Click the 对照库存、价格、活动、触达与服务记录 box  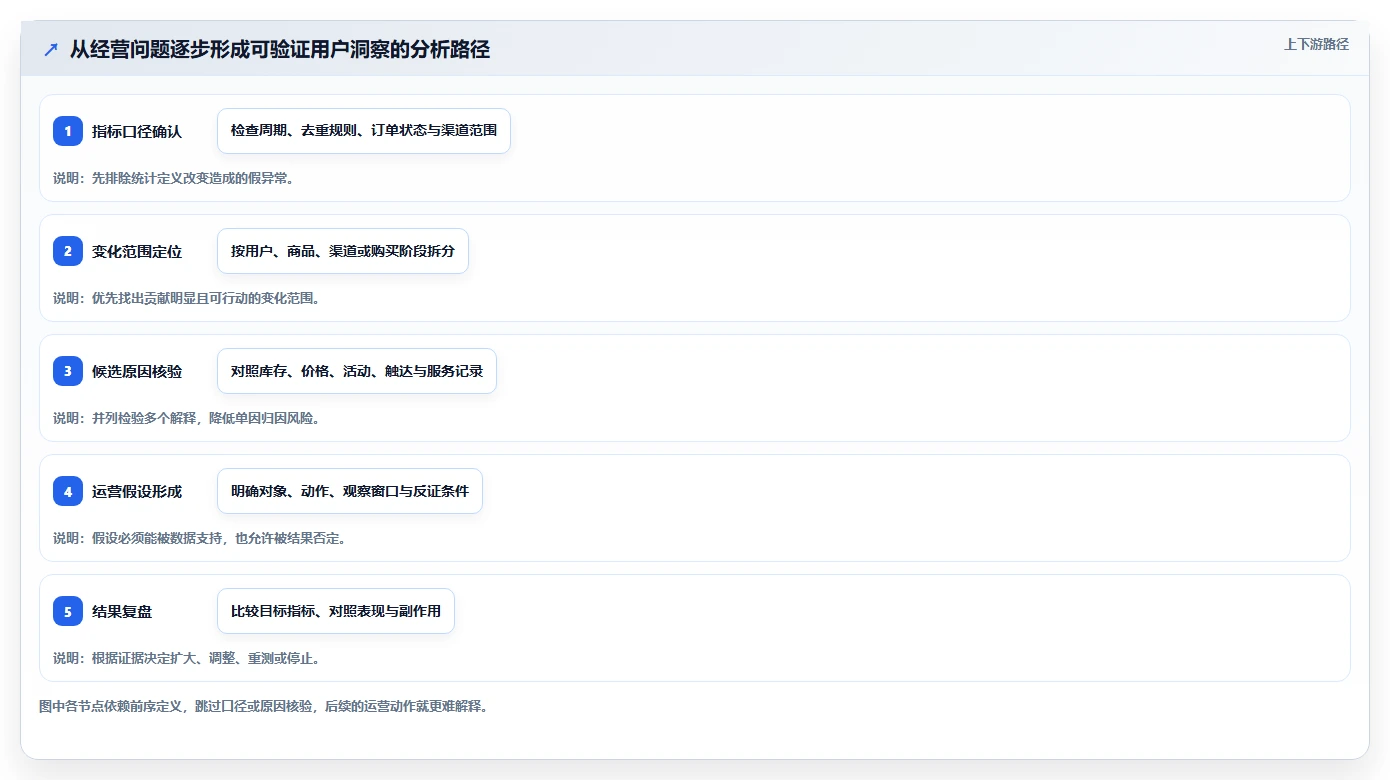point(357,371)
